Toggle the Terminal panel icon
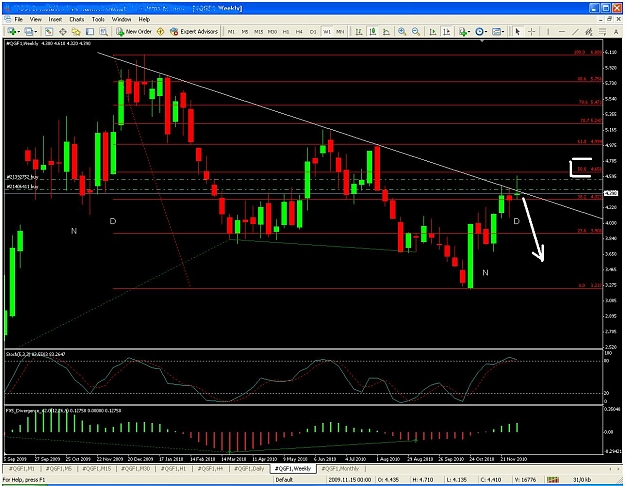Screen dimensions: 625x486 click(x=90, y=31)
